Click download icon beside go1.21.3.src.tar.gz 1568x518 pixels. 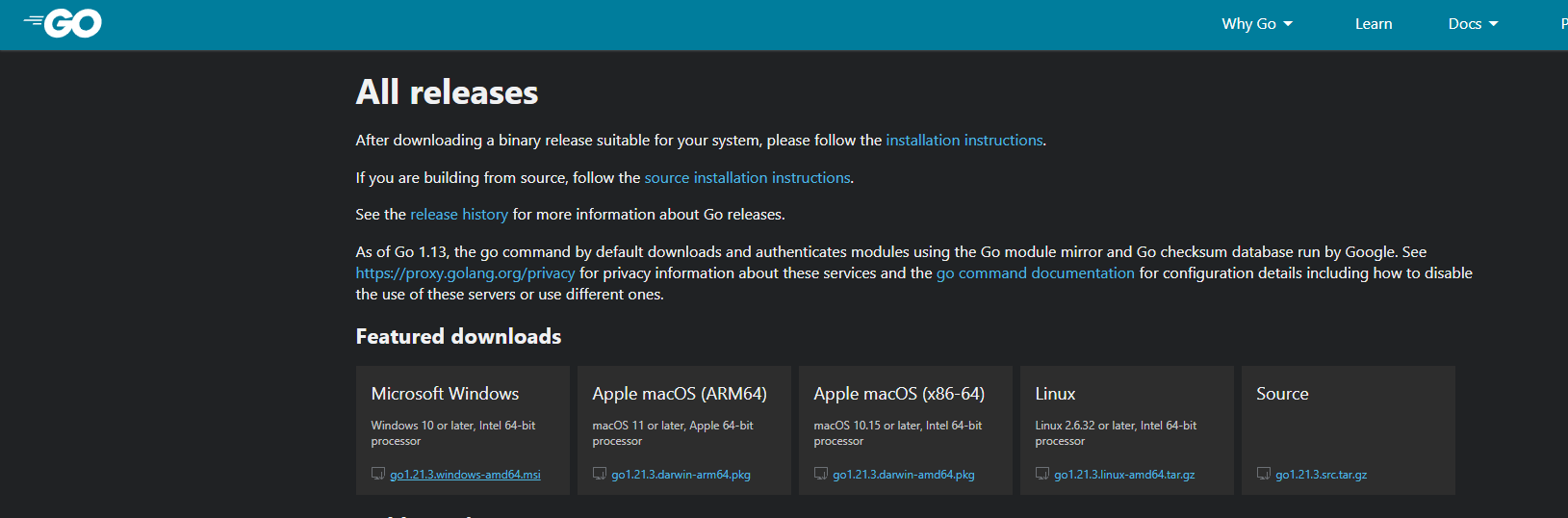point(1264,474)
